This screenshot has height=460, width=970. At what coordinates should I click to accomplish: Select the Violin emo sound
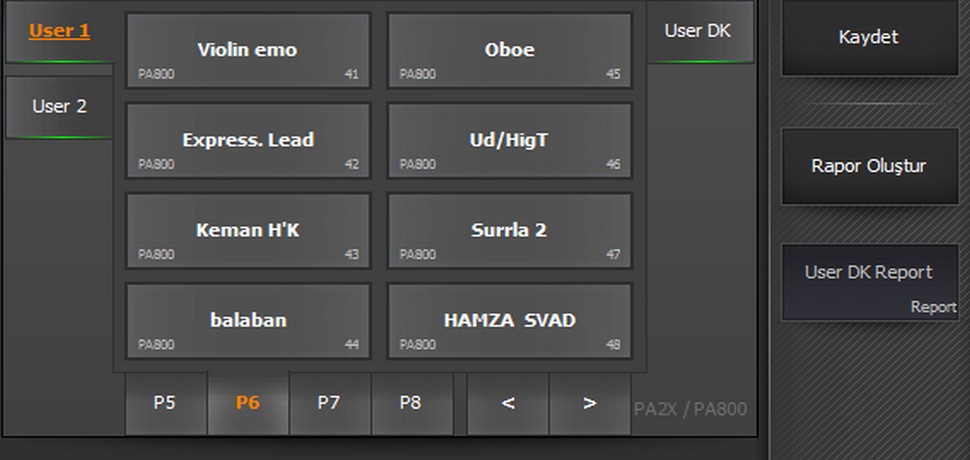[247, 50]
